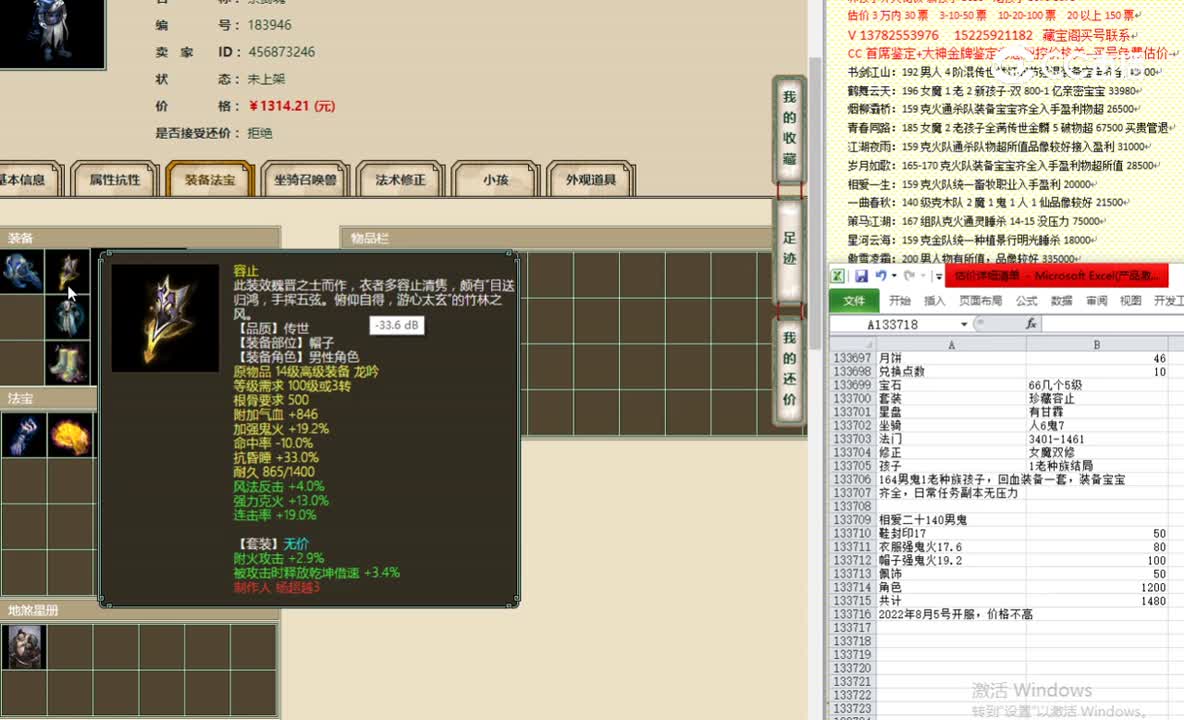The width and height of the screenshot is (1184, 720).
Task: Open the Undo history dropdown arrow
Action: pos(894,276)
